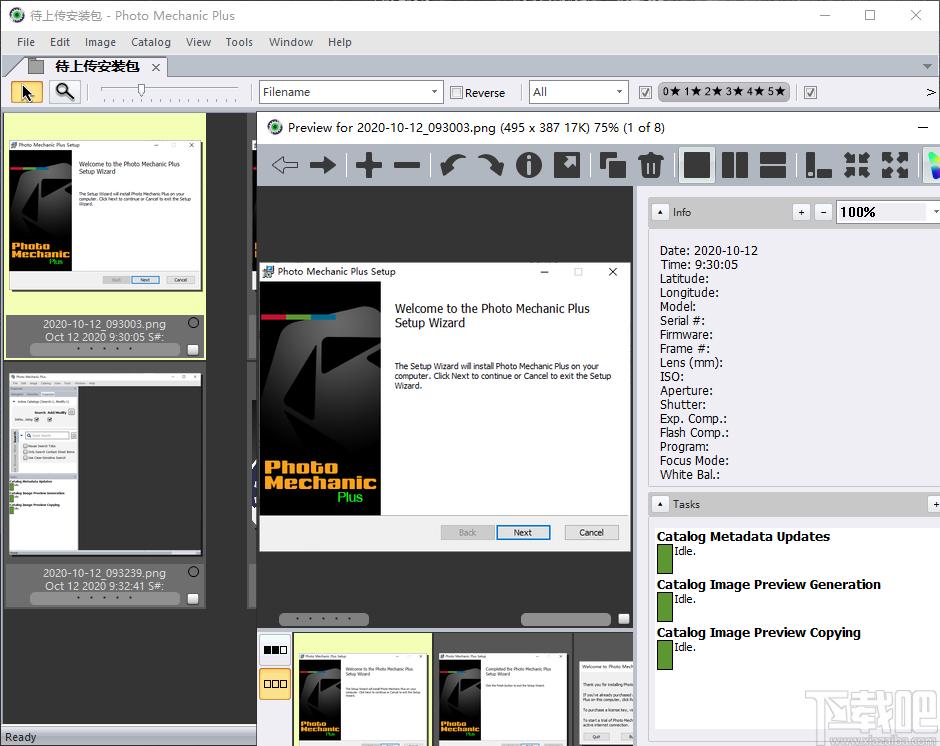Viewport: 940px width, 746px height.
Task: Collapse the Tasks panel
Action: tap(660, 504)
